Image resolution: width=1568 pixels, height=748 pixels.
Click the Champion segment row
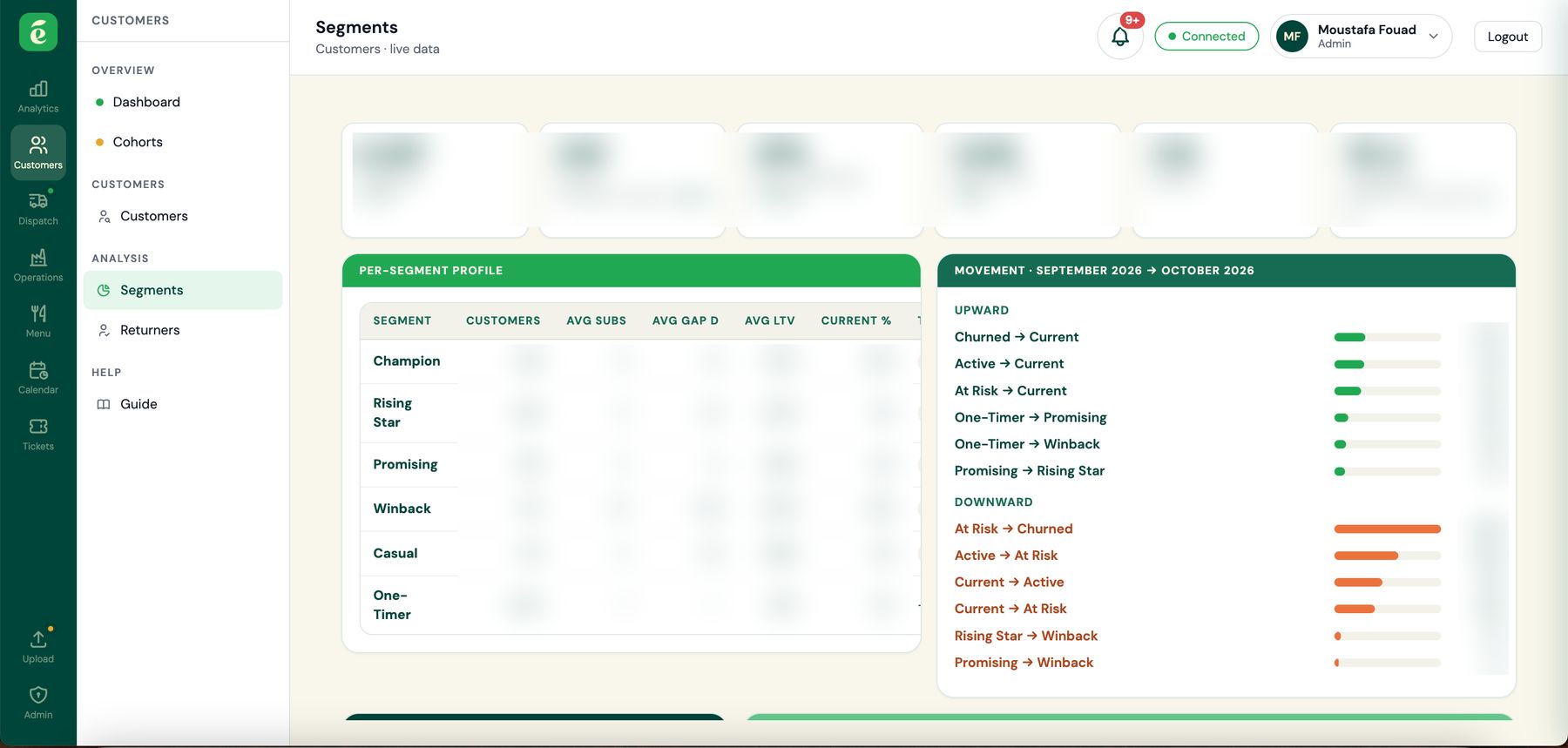pyautogui.click(x=640, y=361)
